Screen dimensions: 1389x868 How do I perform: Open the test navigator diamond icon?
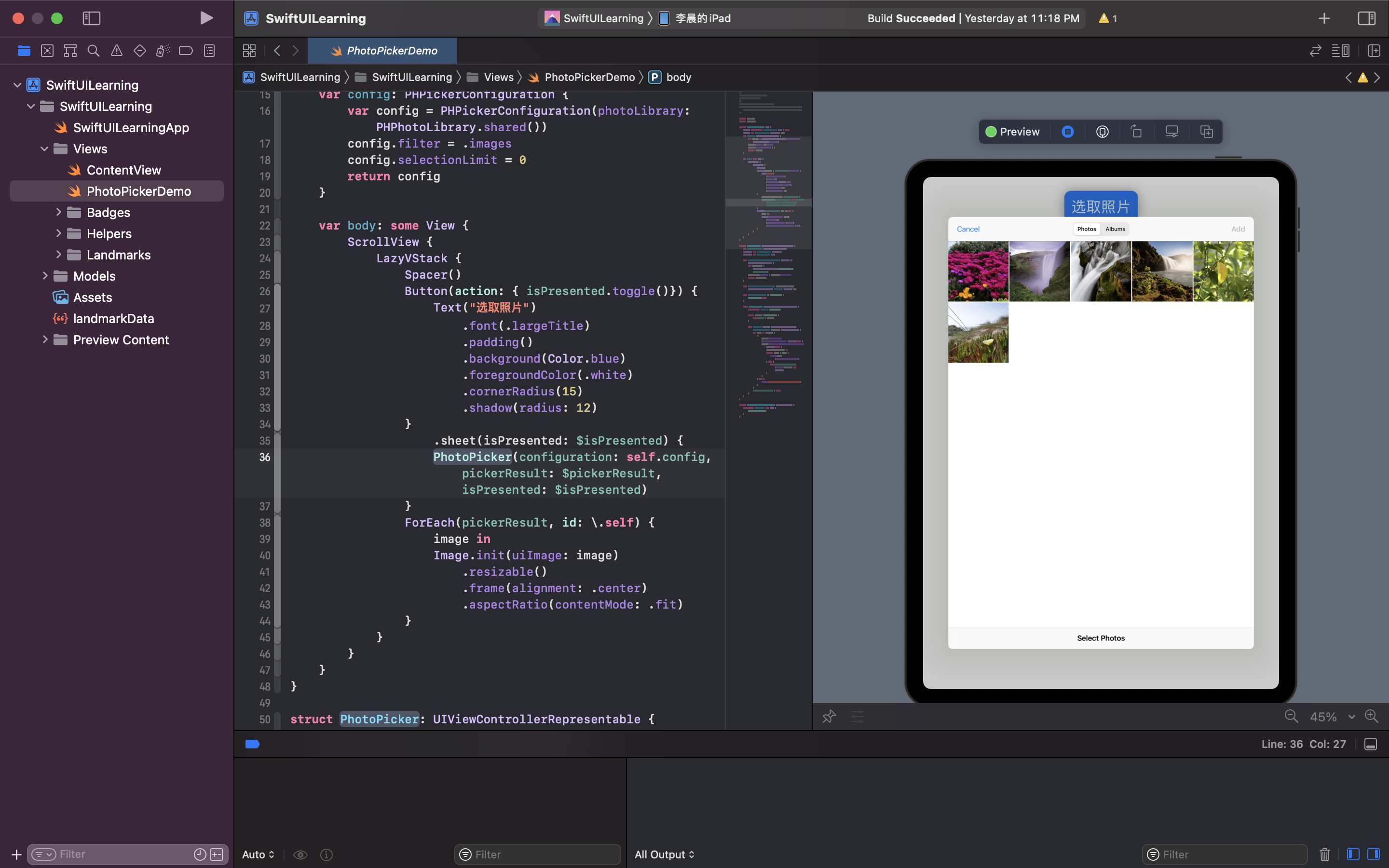(x=139, y=51)
